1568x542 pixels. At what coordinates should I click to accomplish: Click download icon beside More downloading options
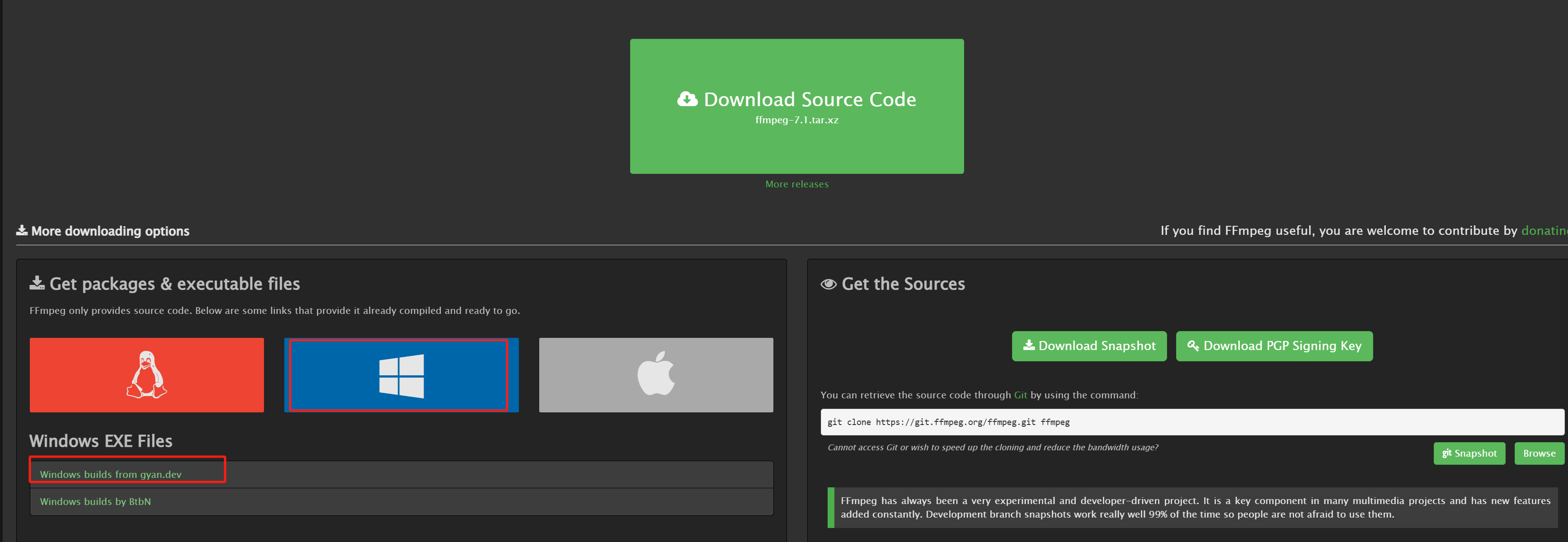pyautogui.click(x=22, y=230)
